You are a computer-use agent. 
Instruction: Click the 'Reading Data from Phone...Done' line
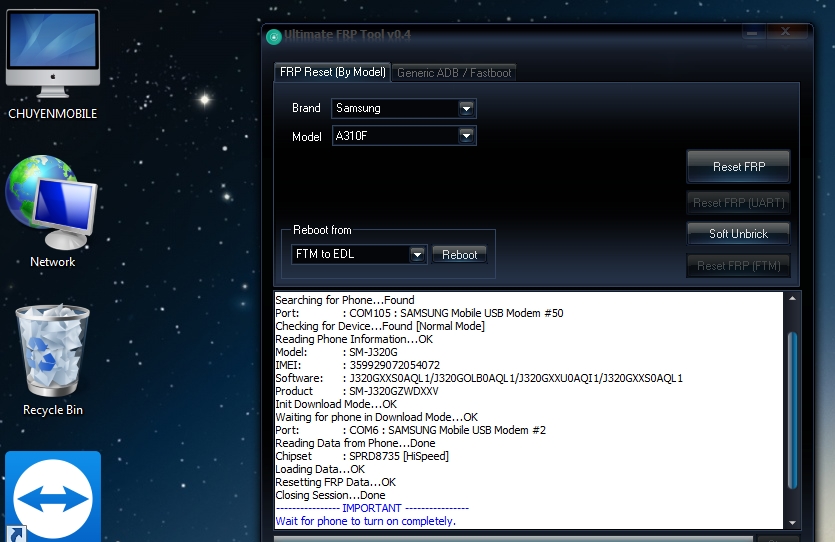(355, 443)
